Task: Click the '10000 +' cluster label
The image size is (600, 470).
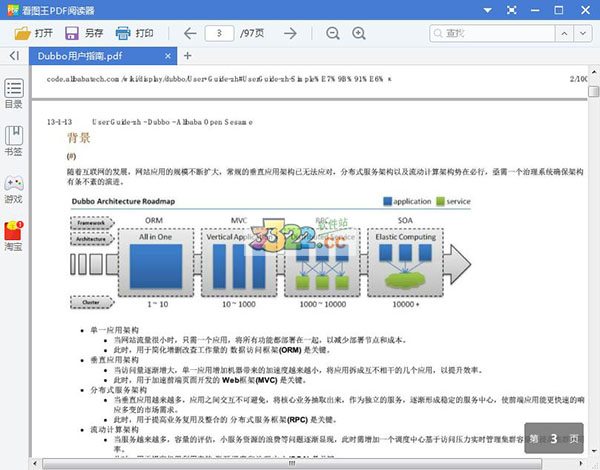Action: [x=406, y=304]
